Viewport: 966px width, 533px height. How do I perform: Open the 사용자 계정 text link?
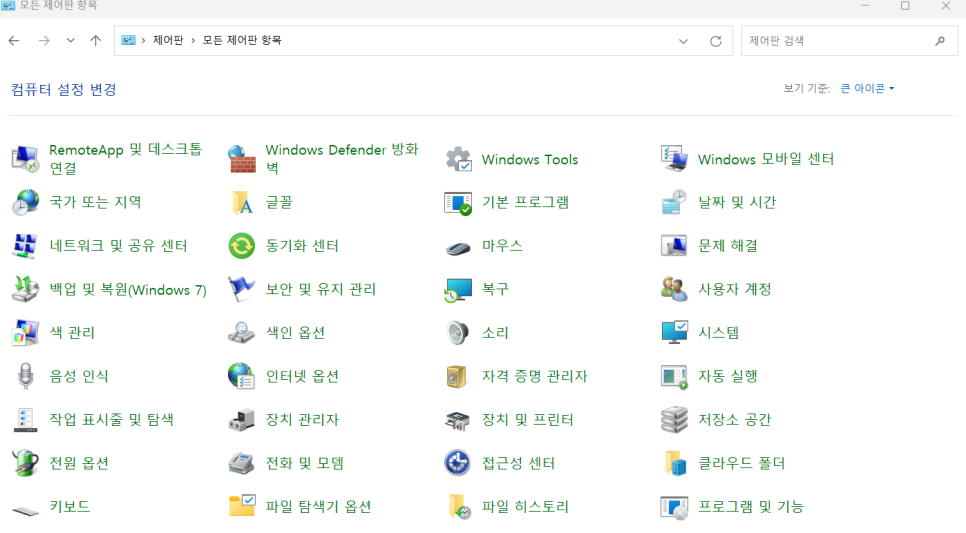click(734, 289)
